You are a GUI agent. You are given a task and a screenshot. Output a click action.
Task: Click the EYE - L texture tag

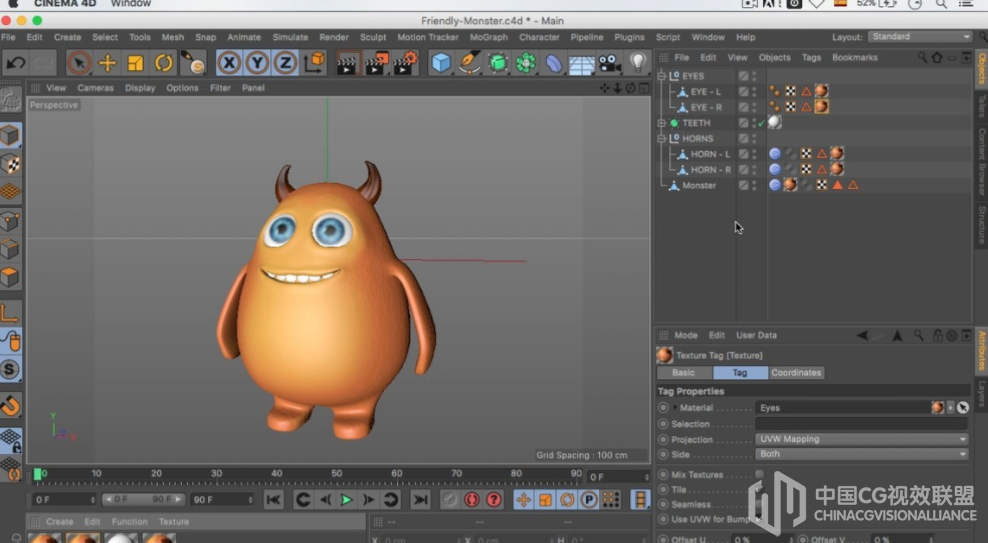[821, 91]
